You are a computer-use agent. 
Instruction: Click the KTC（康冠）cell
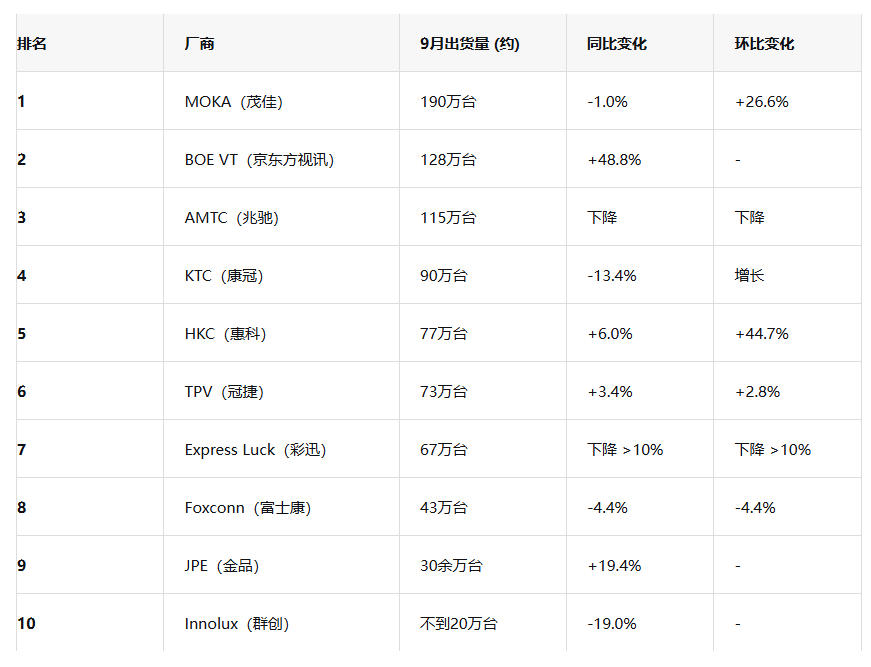225,276
